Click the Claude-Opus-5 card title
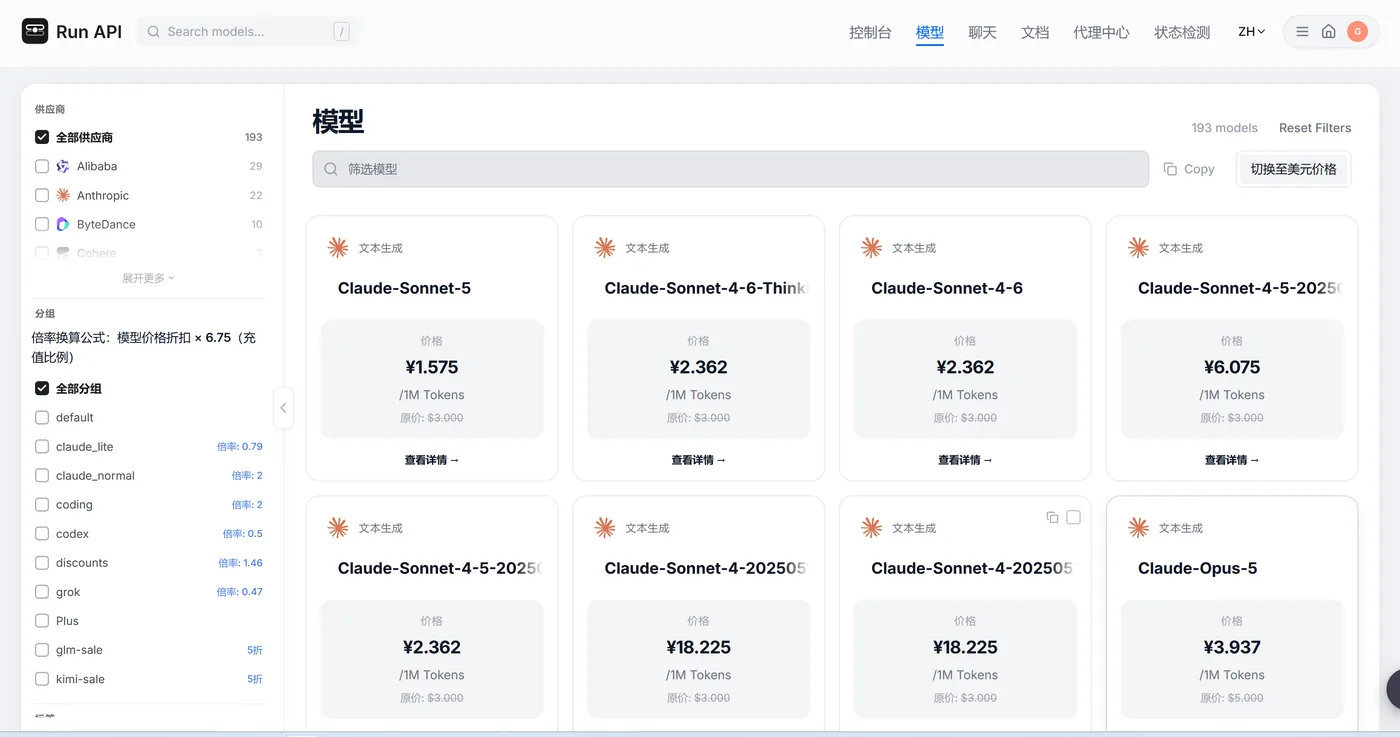 coord(1197,568)
